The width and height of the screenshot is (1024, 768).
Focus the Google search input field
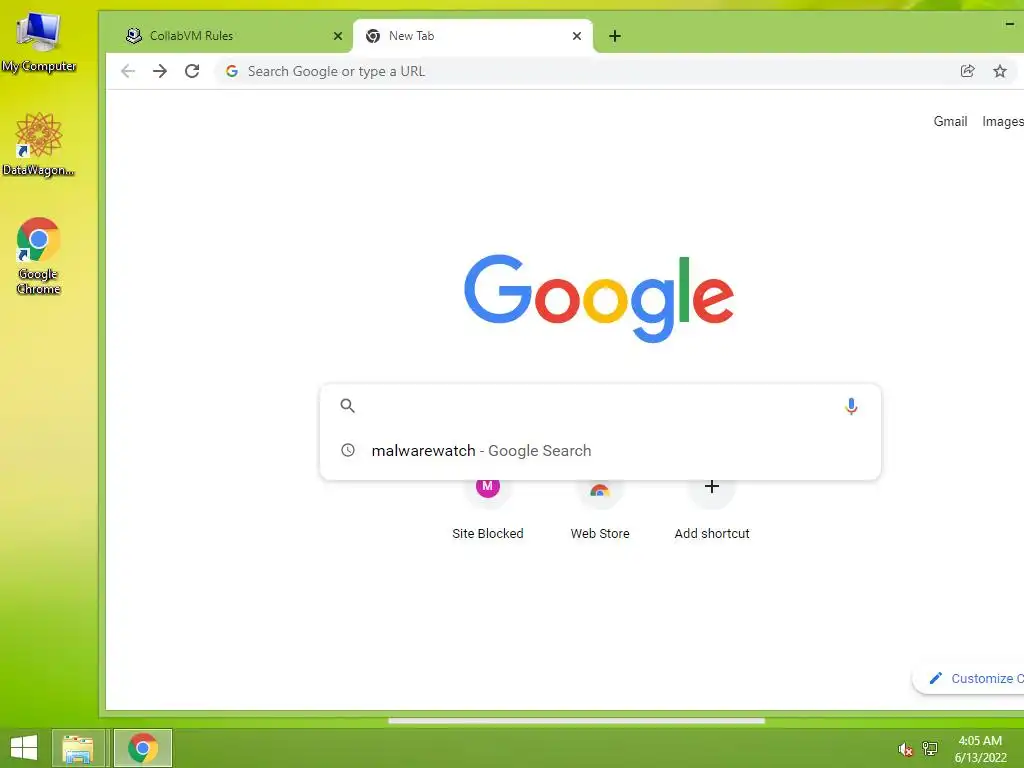600,406
